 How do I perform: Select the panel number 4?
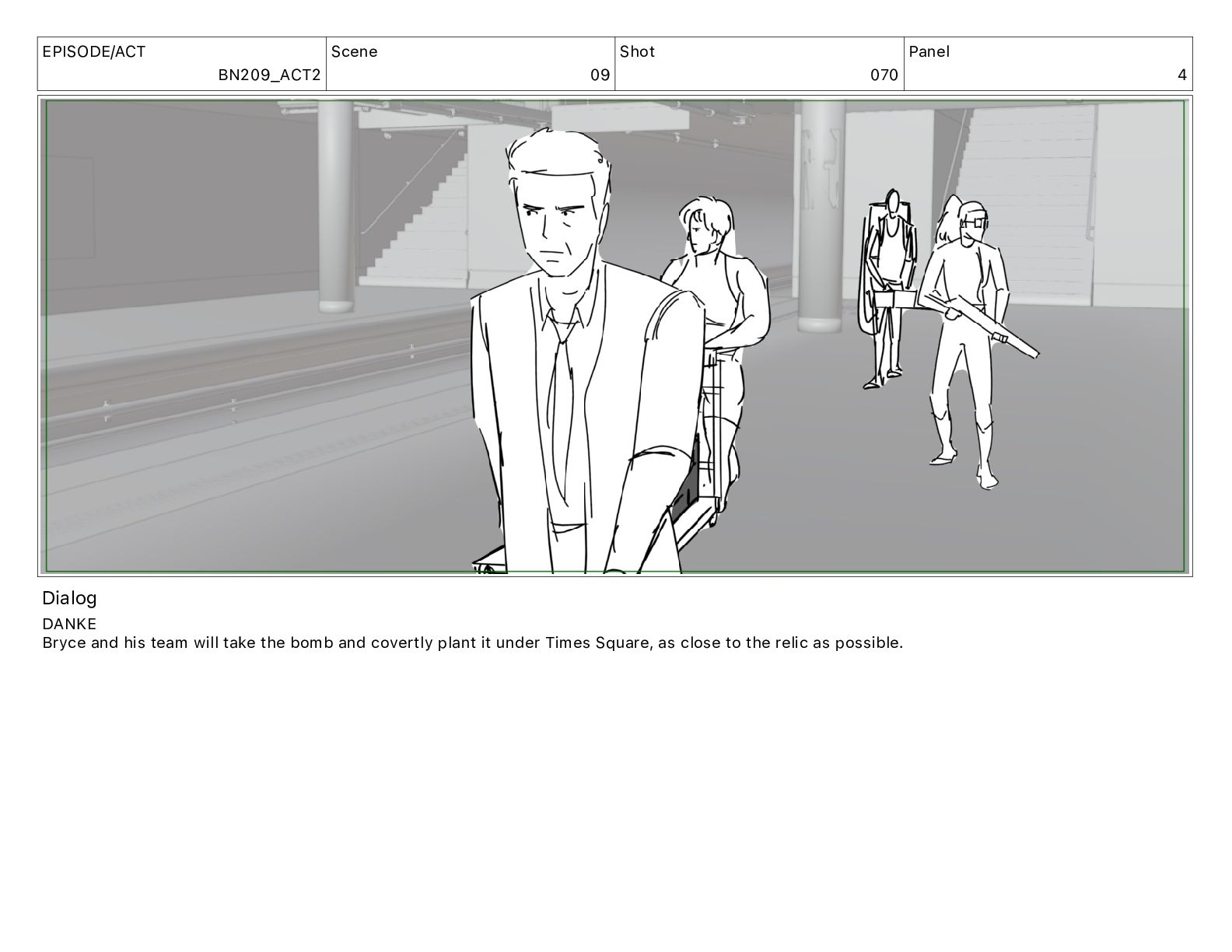click(x=1182, y=75)
